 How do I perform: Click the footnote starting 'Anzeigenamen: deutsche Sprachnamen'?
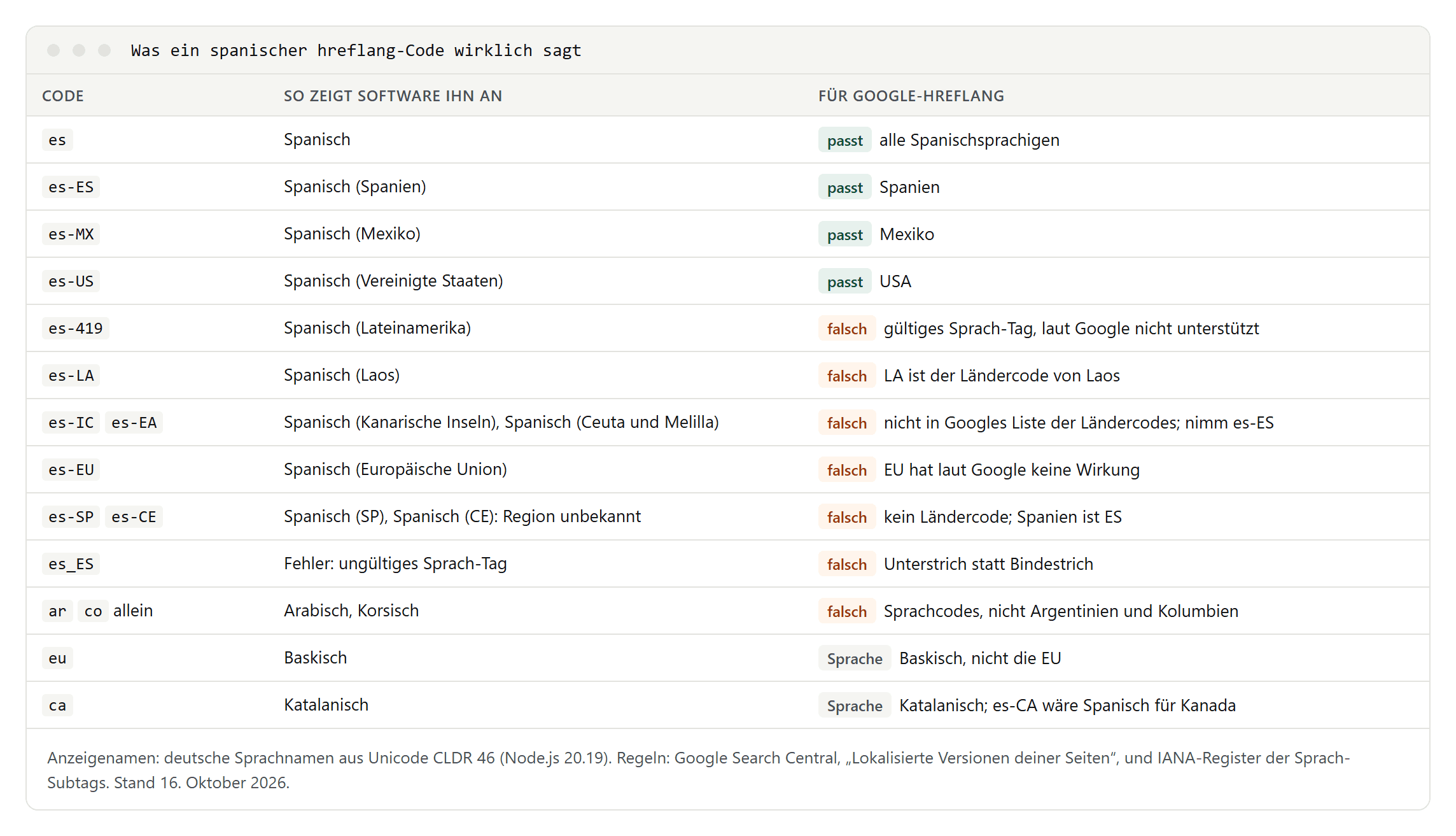[x=698, y=770]
